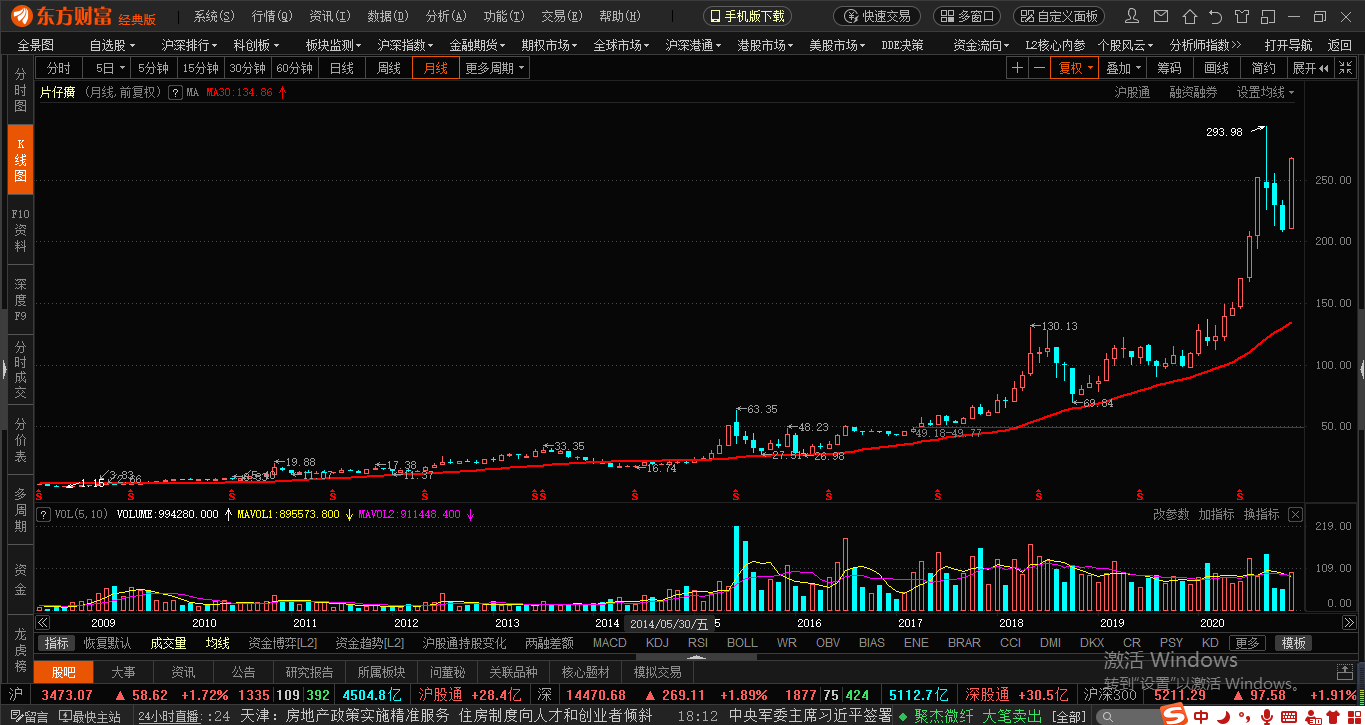
Task: Click the 最快主站 server icon
Action: 91,717
